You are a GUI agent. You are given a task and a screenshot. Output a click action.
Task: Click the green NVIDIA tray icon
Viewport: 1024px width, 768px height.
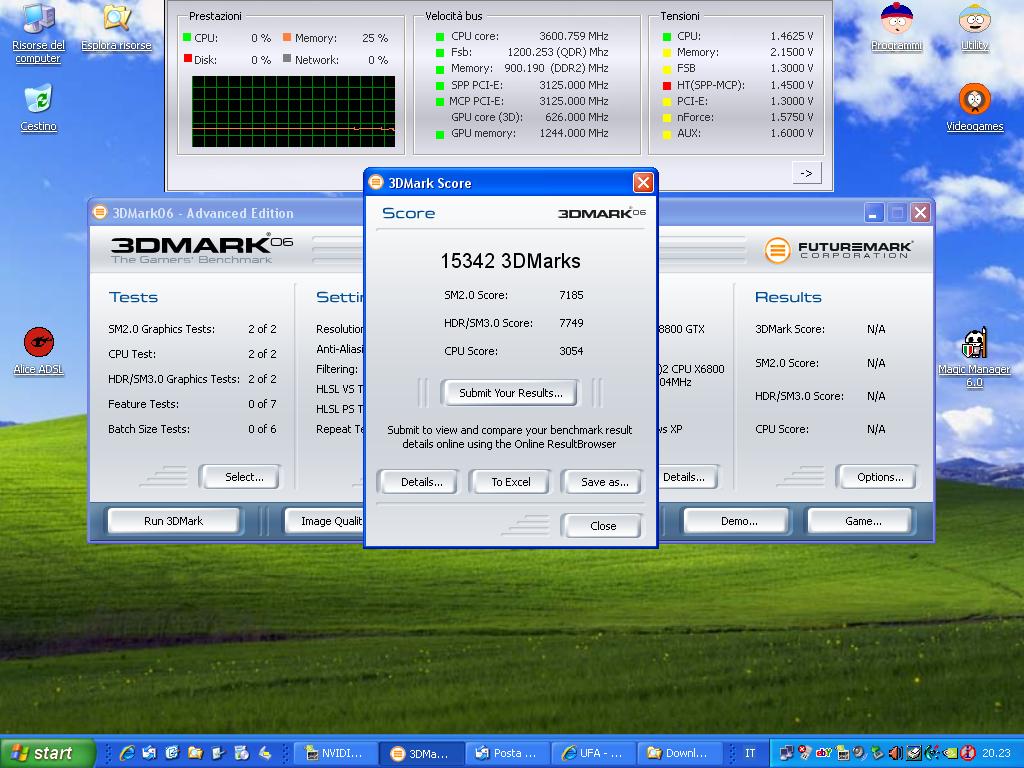click(950, 753)
